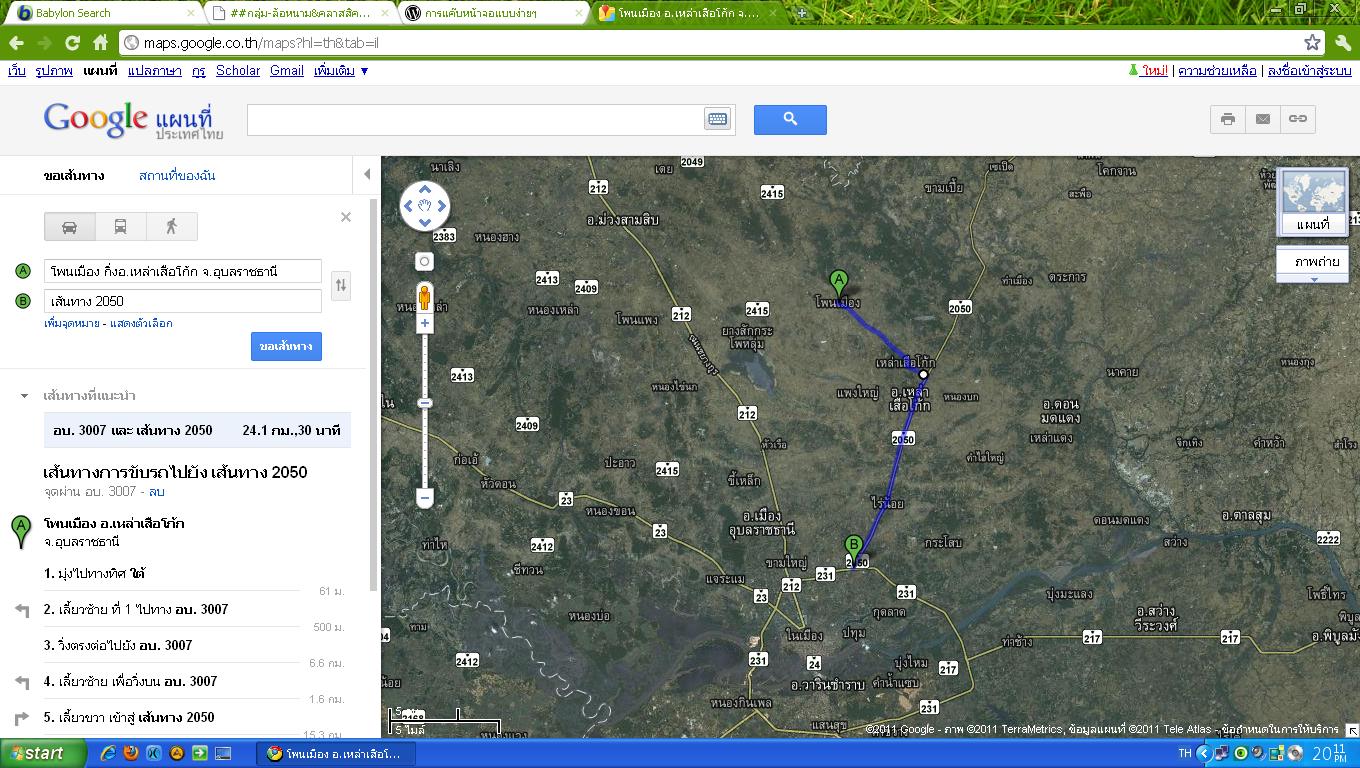
Task: Collapse the suggested routes section
Action: (x=25, y=396)
